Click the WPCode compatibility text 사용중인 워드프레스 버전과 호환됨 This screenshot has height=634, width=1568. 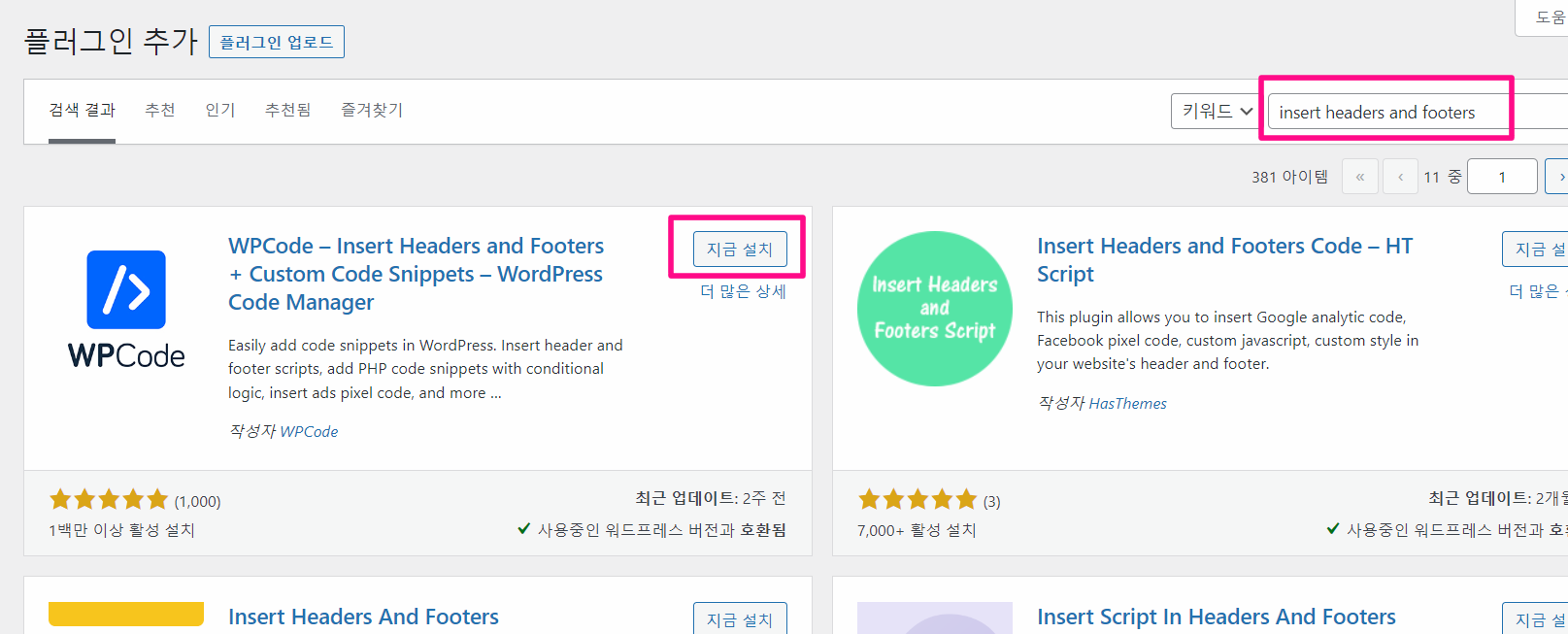tap(662, 530)
